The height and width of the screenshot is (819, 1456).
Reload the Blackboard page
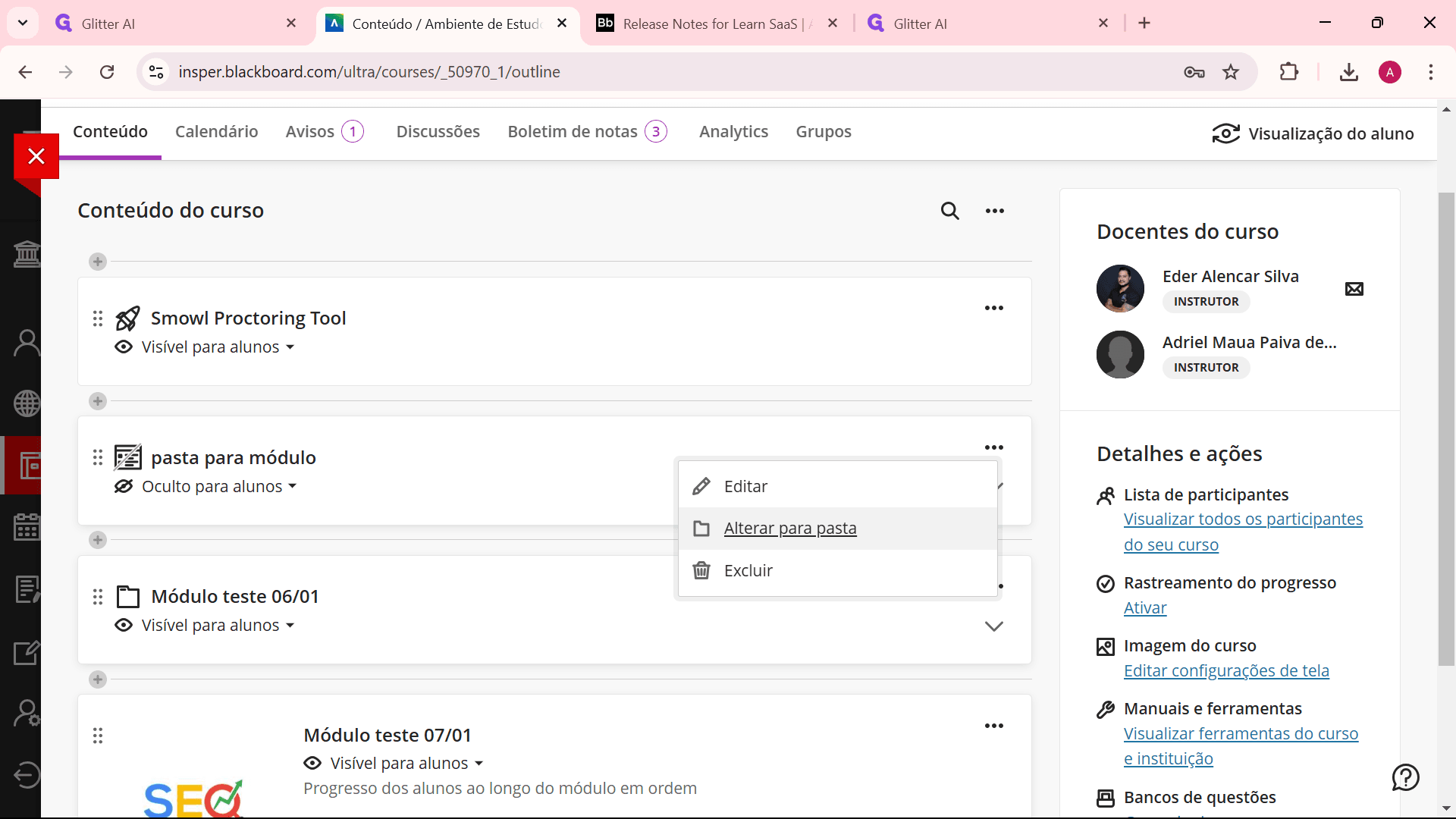[x=107, y=72]
